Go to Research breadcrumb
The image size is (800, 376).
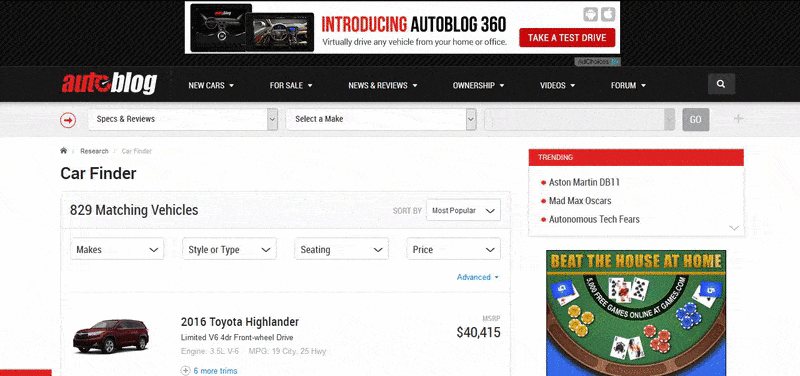(x=94, y=151)
